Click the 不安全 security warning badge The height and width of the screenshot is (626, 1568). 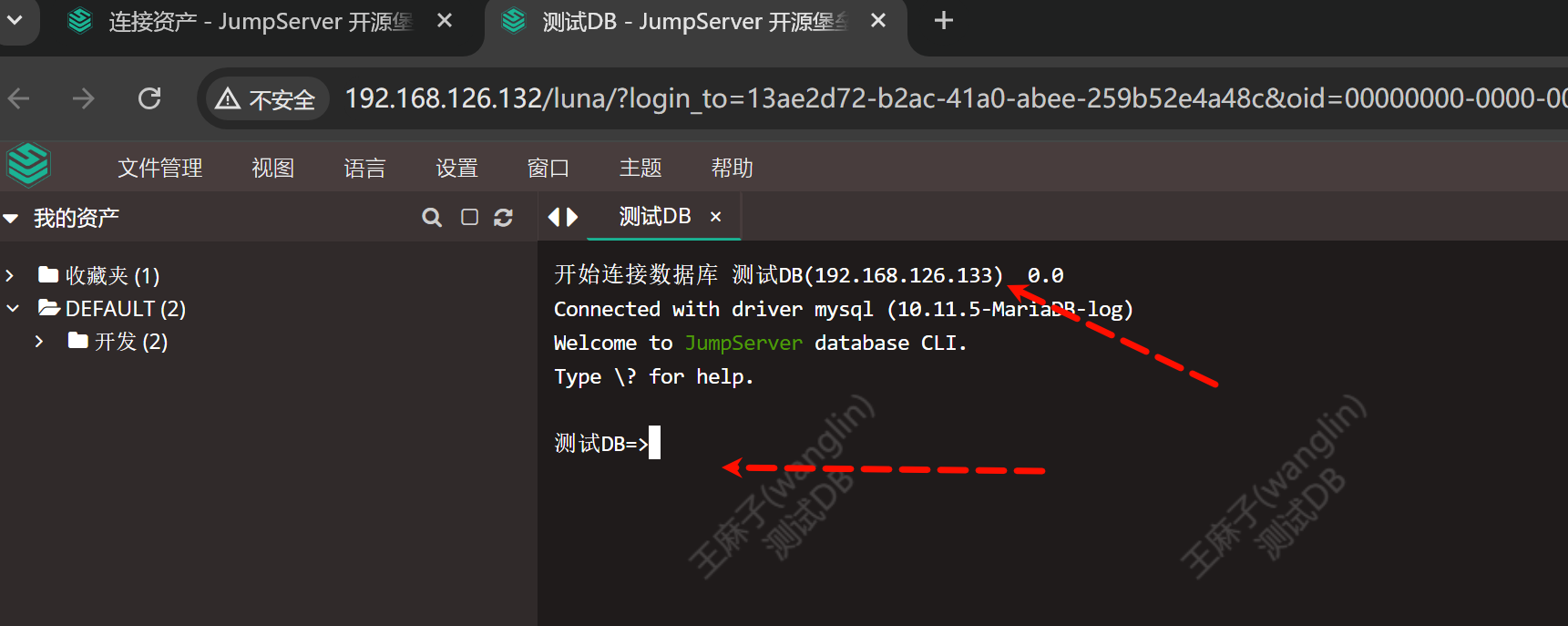pyautogui.click(x=266, y=99)
